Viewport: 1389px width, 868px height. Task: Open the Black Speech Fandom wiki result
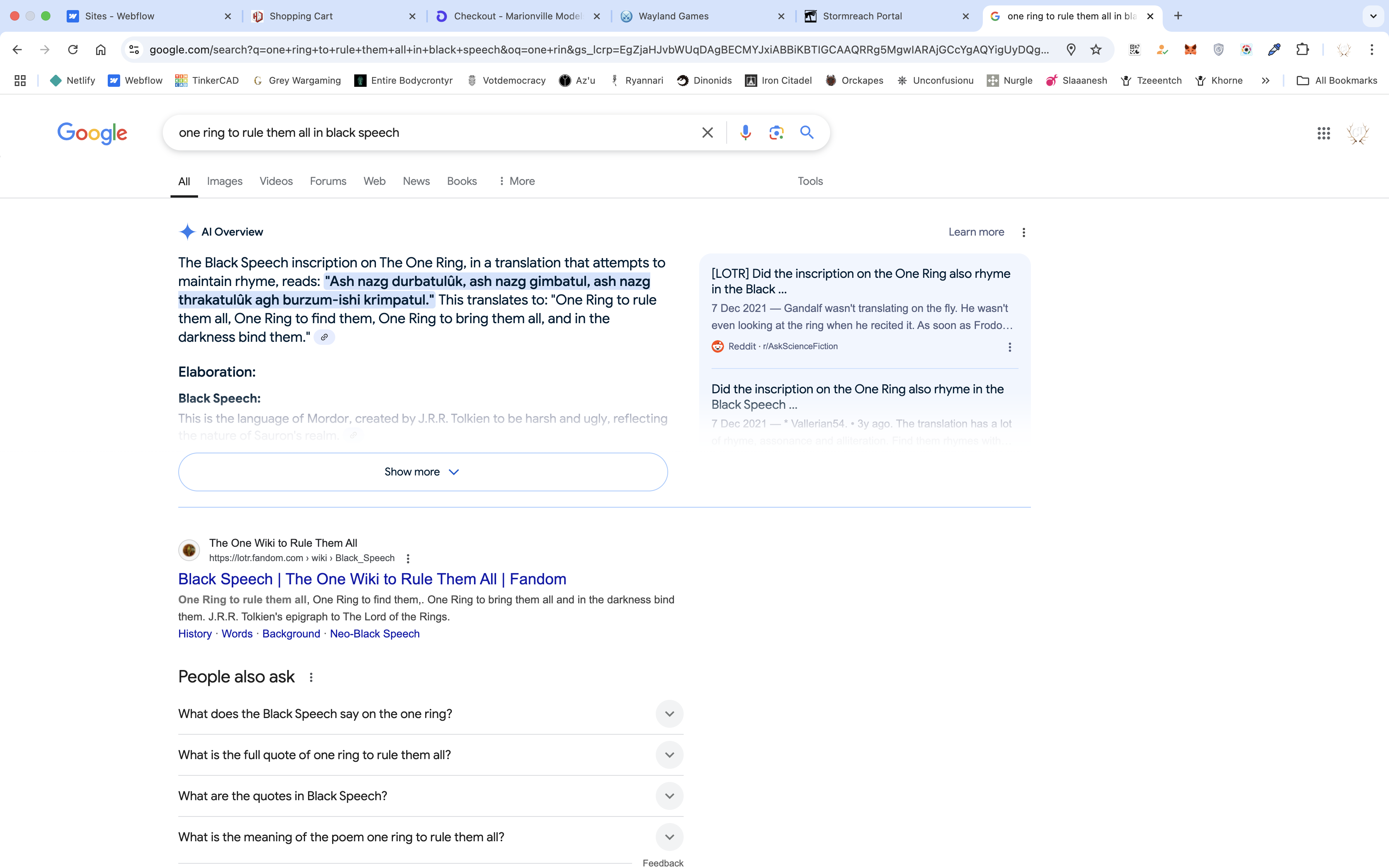372,579
